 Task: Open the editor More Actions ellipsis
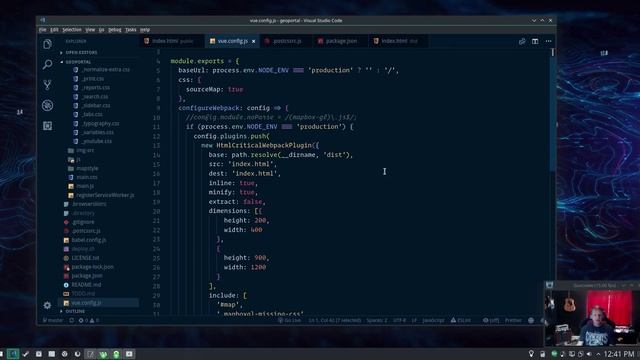pyautogui.click(x=549, y=41)
